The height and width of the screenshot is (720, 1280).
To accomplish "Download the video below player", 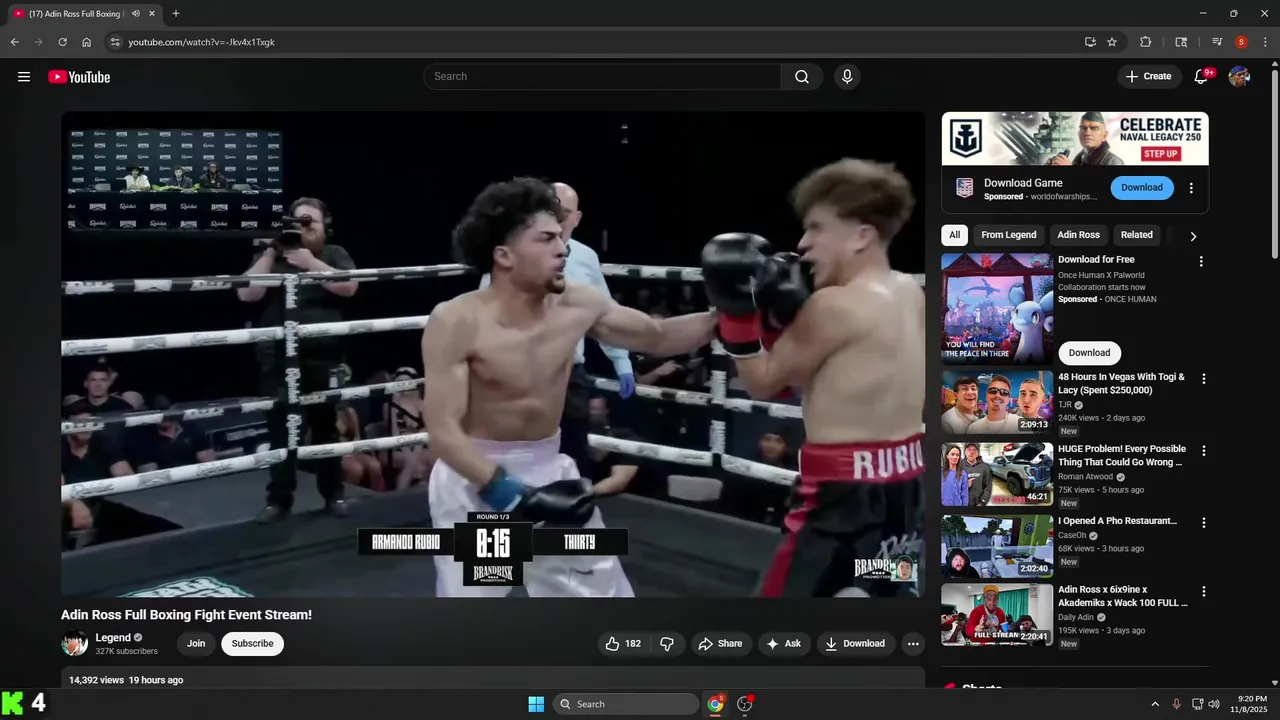I will click(855, 644).
